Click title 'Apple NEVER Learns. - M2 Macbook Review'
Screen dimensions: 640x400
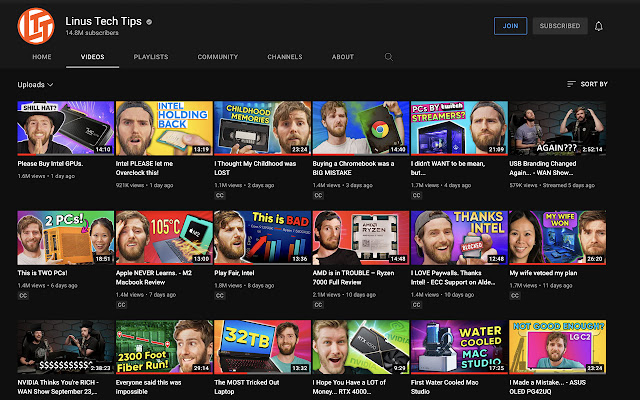click(x=154, y=278)
